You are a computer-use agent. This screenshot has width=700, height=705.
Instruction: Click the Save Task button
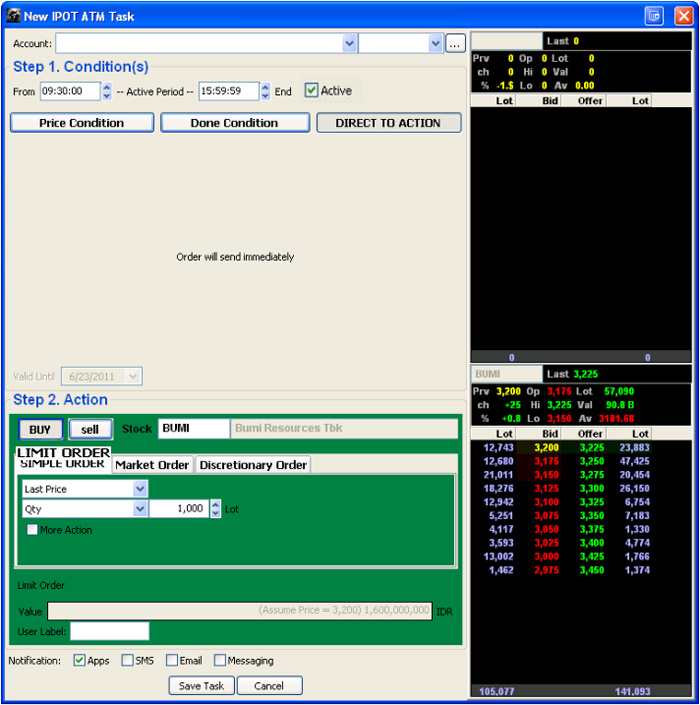(x=201, y=685)
